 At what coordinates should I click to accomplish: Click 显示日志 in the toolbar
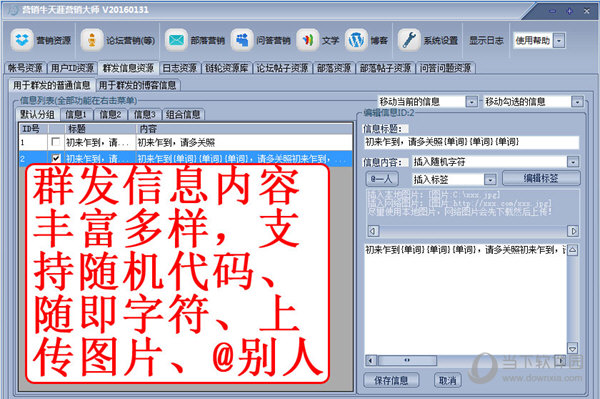click(486, 40)
